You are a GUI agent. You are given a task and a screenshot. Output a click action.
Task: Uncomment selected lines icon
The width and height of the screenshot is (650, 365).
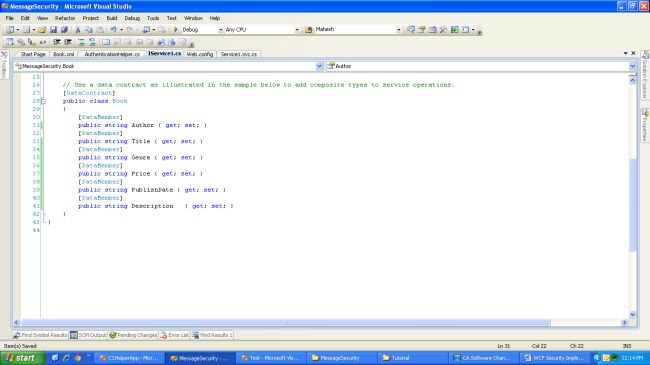[x=92, y=42]
